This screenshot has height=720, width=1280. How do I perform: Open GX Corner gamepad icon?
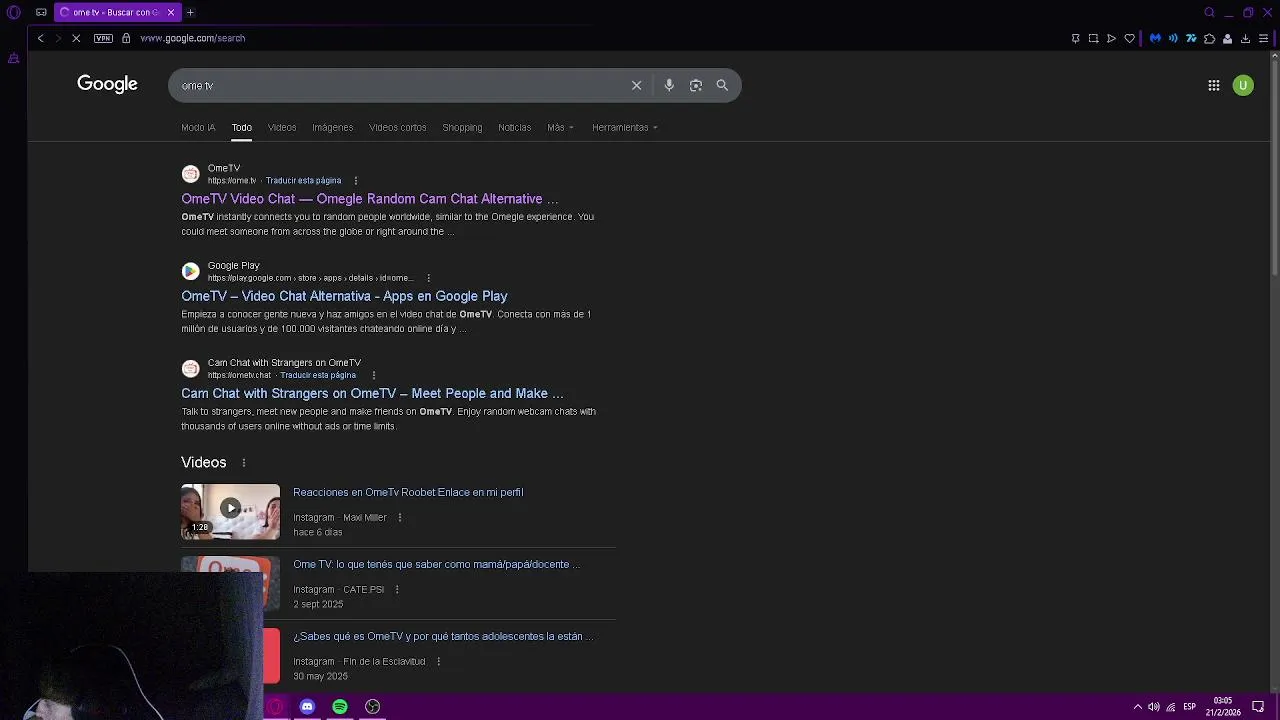(x=41, y=12)
